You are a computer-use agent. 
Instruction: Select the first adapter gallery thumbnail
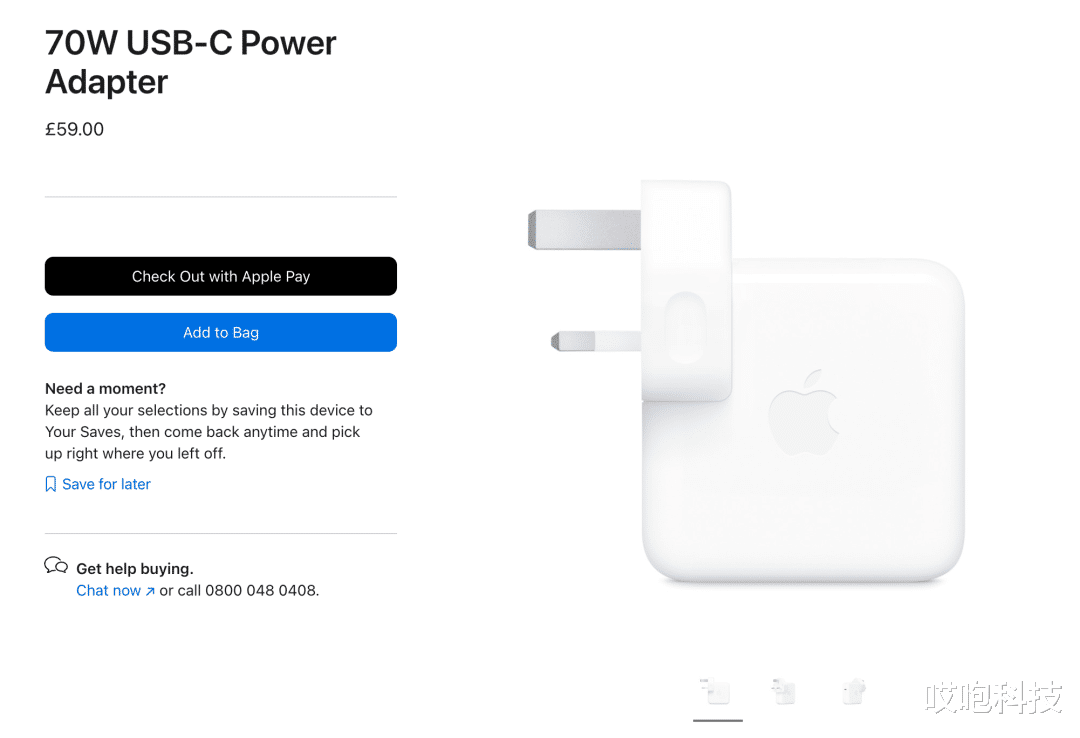[x=716, y=691]
